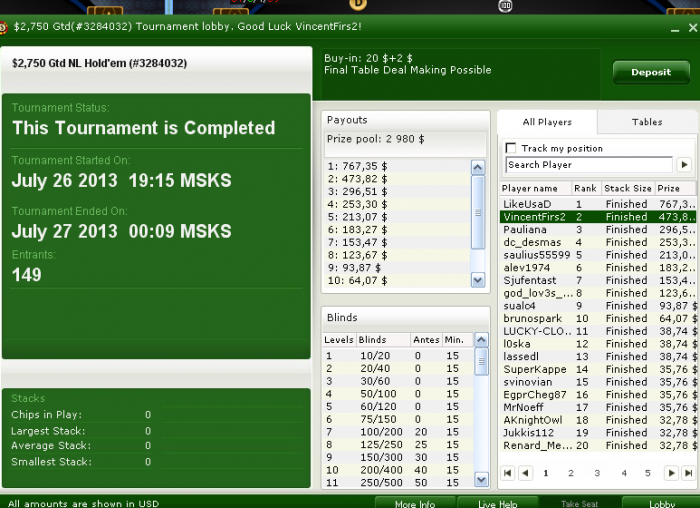Image resolution: width=700 pixels, height=508 pixels.
Task: Click the Prize pool 2 980 $ text
Action: tap(375, 139)
